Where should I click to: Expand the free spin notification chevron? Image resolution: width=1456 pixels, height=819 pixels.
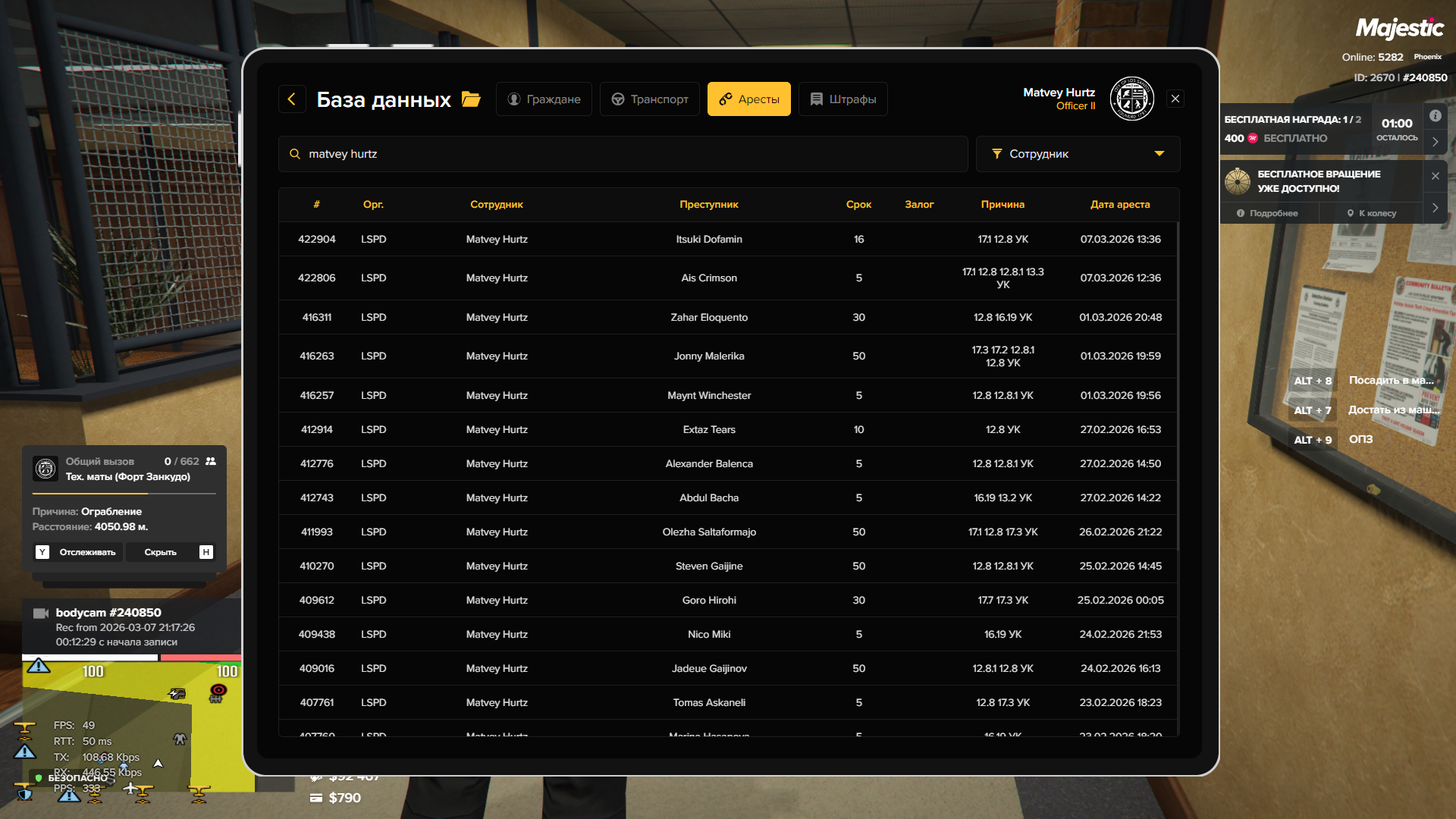click(x=1435, y=208)
